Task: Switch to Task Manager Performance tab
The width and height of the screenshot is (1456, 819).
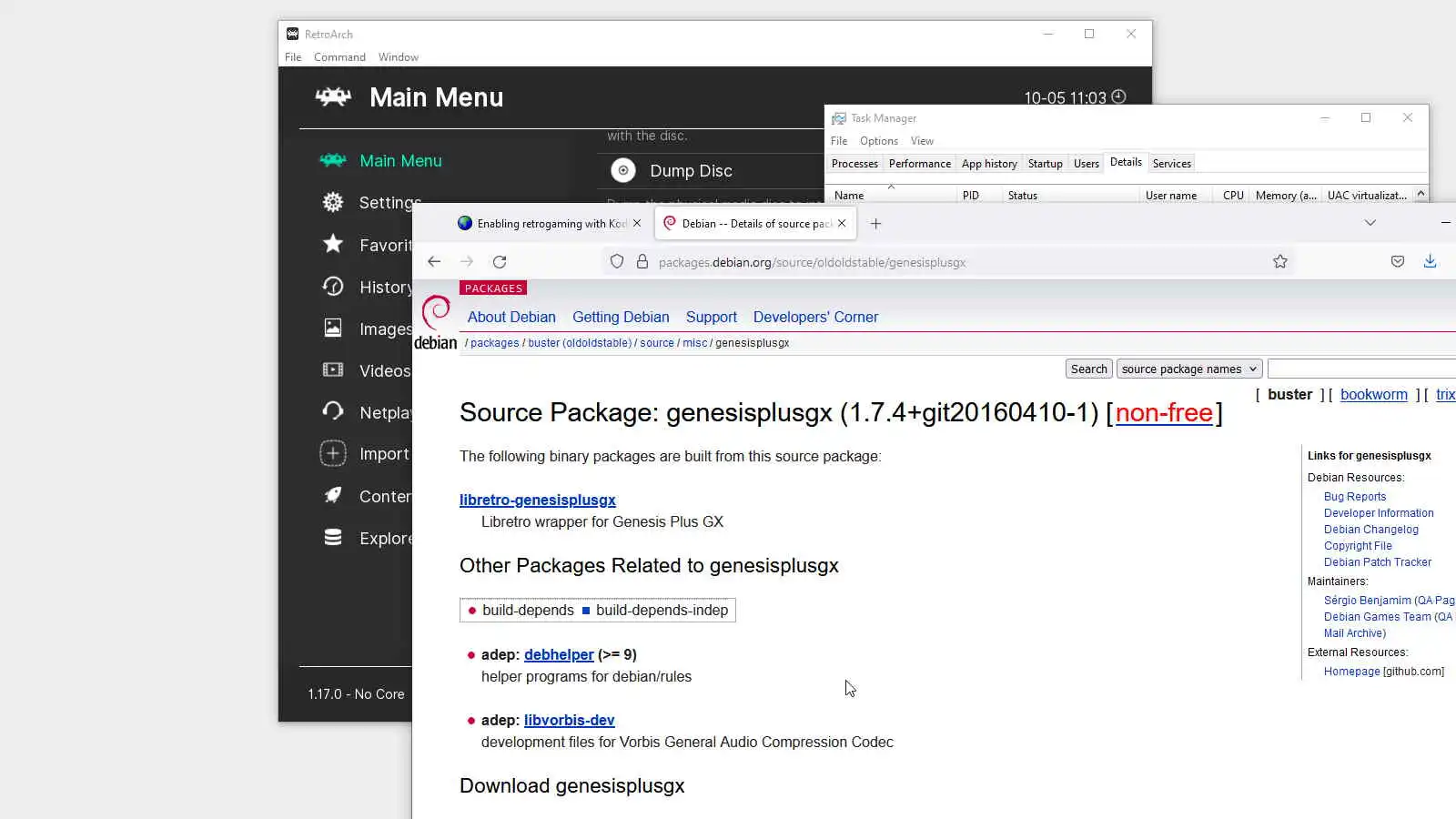Action: [x=920, y=164]
